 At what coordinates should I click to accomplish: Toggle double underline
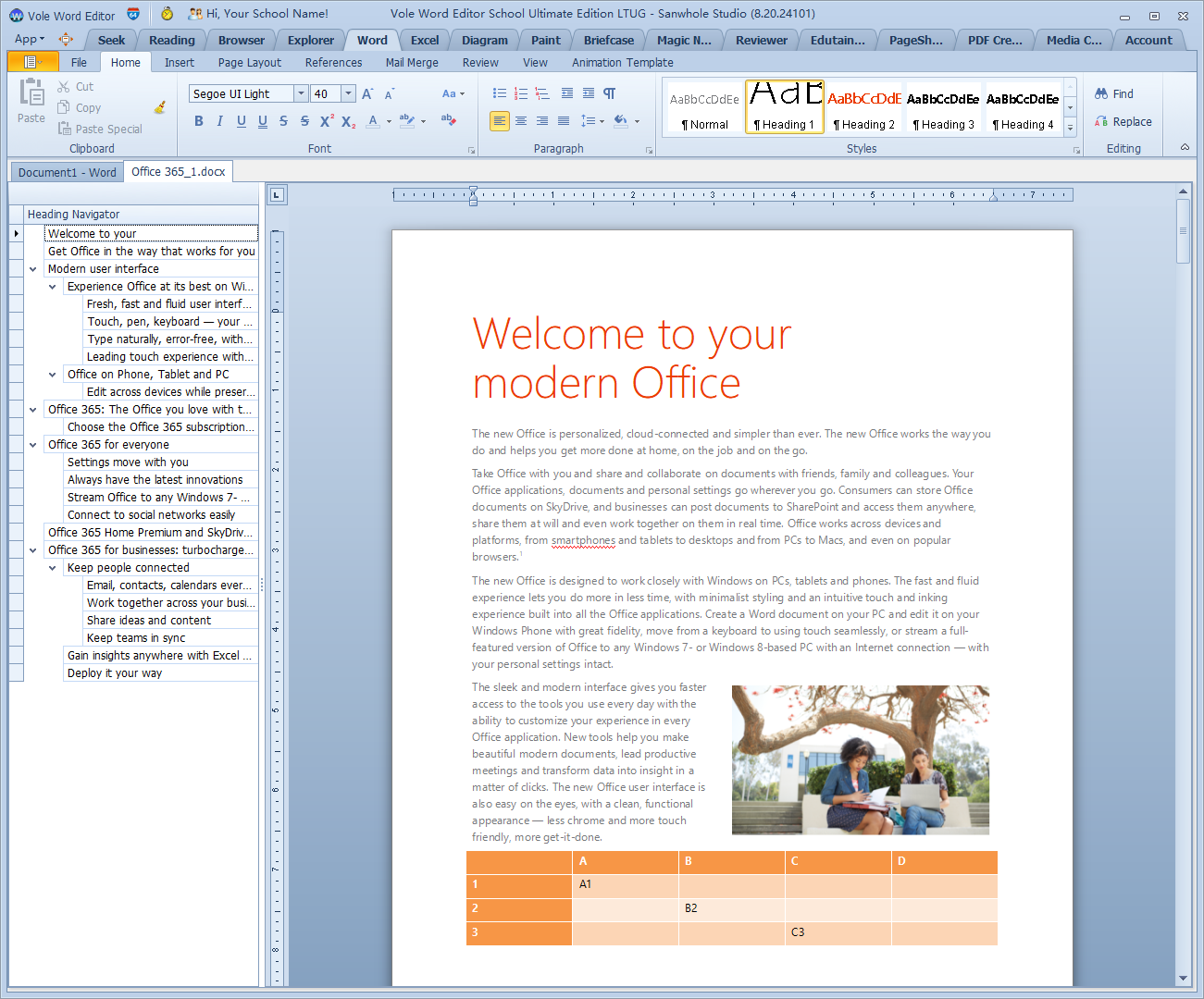click(263, 121)
